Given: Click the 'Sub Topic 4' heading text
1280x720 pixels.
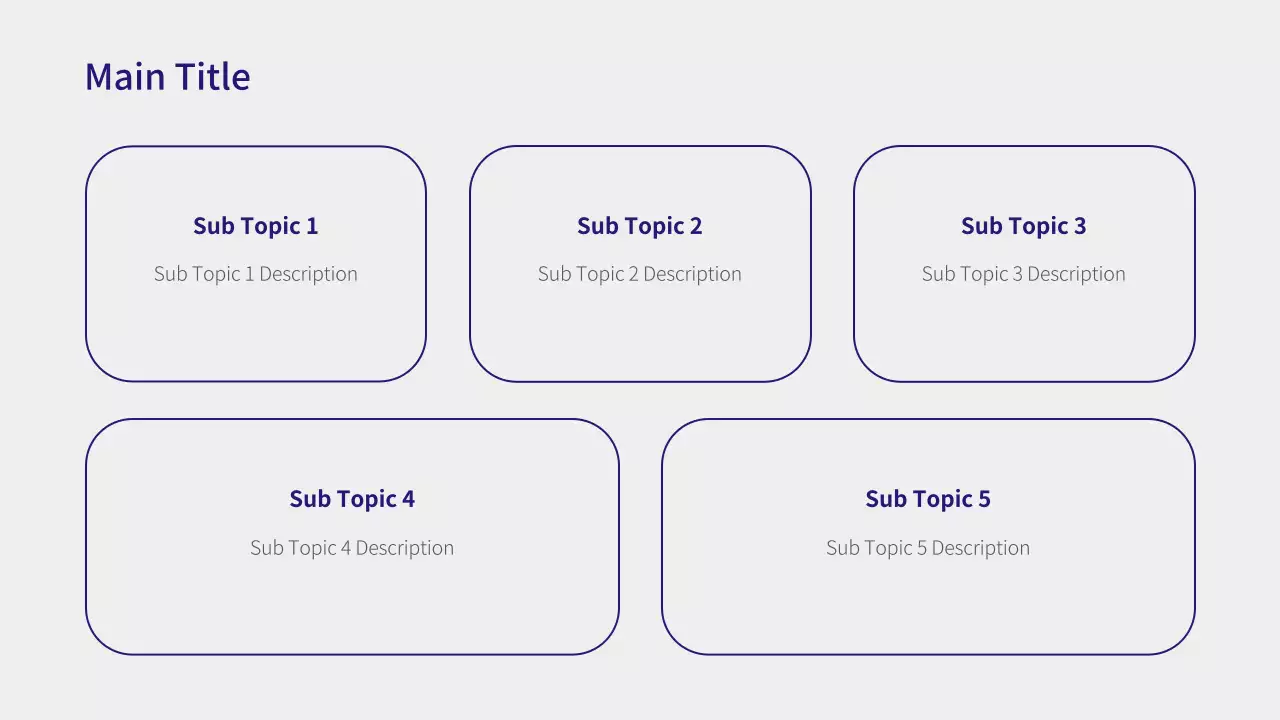Looking at the screenshot, I should tap(352, 499).
